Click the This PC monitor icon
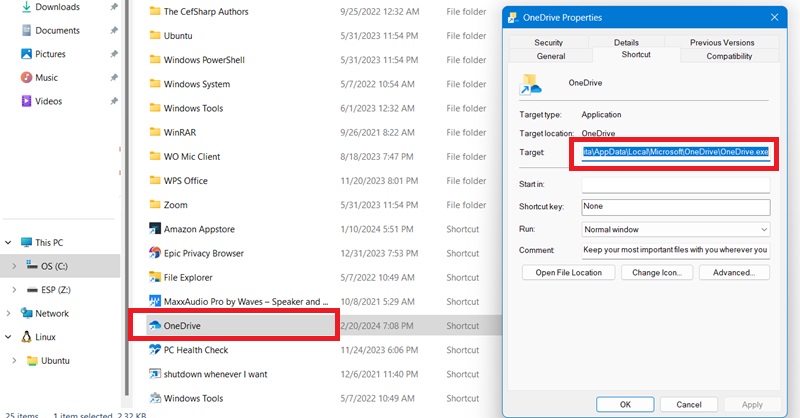800x418 pixels. [26, 242]
